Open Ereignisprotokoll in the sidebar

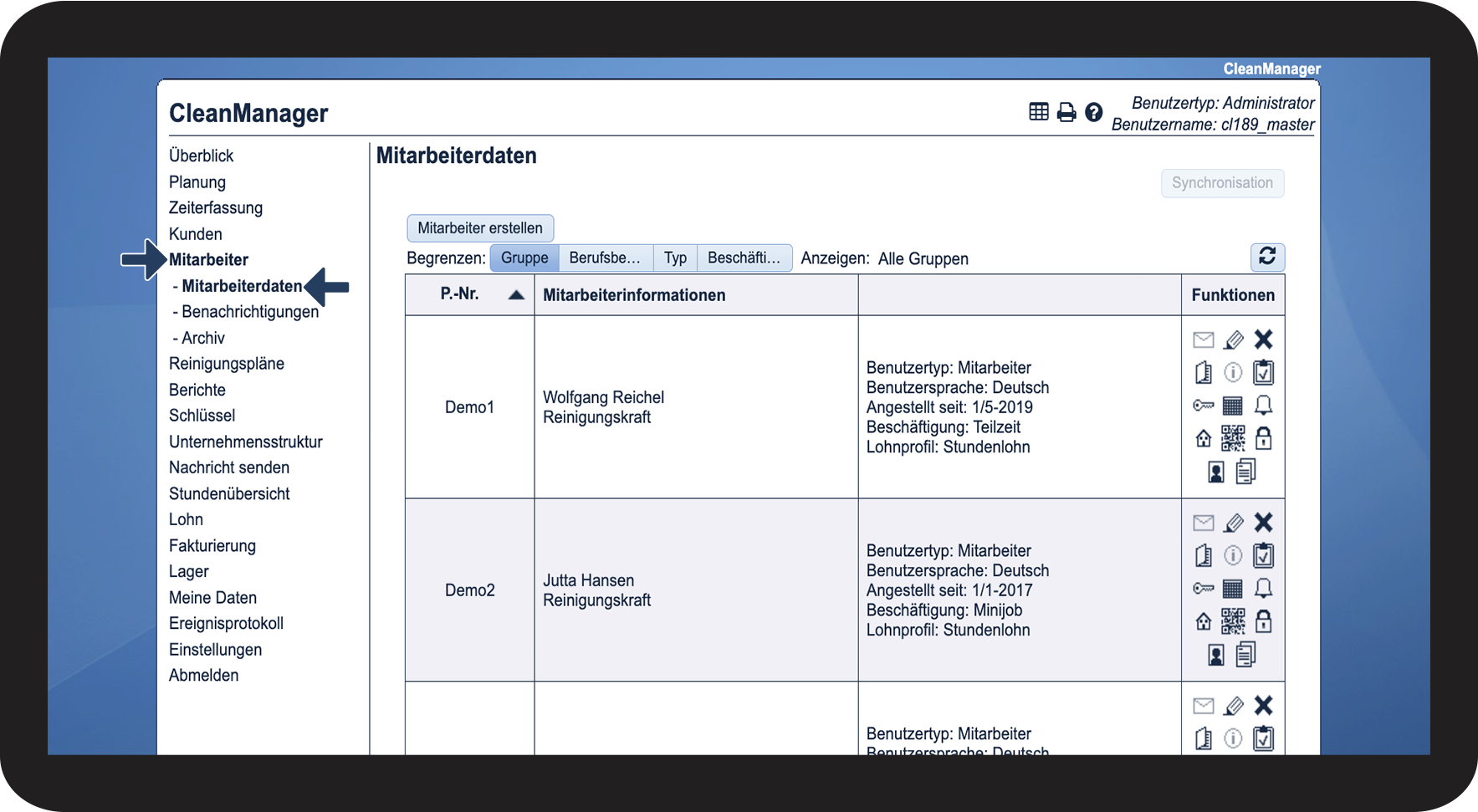226,624
